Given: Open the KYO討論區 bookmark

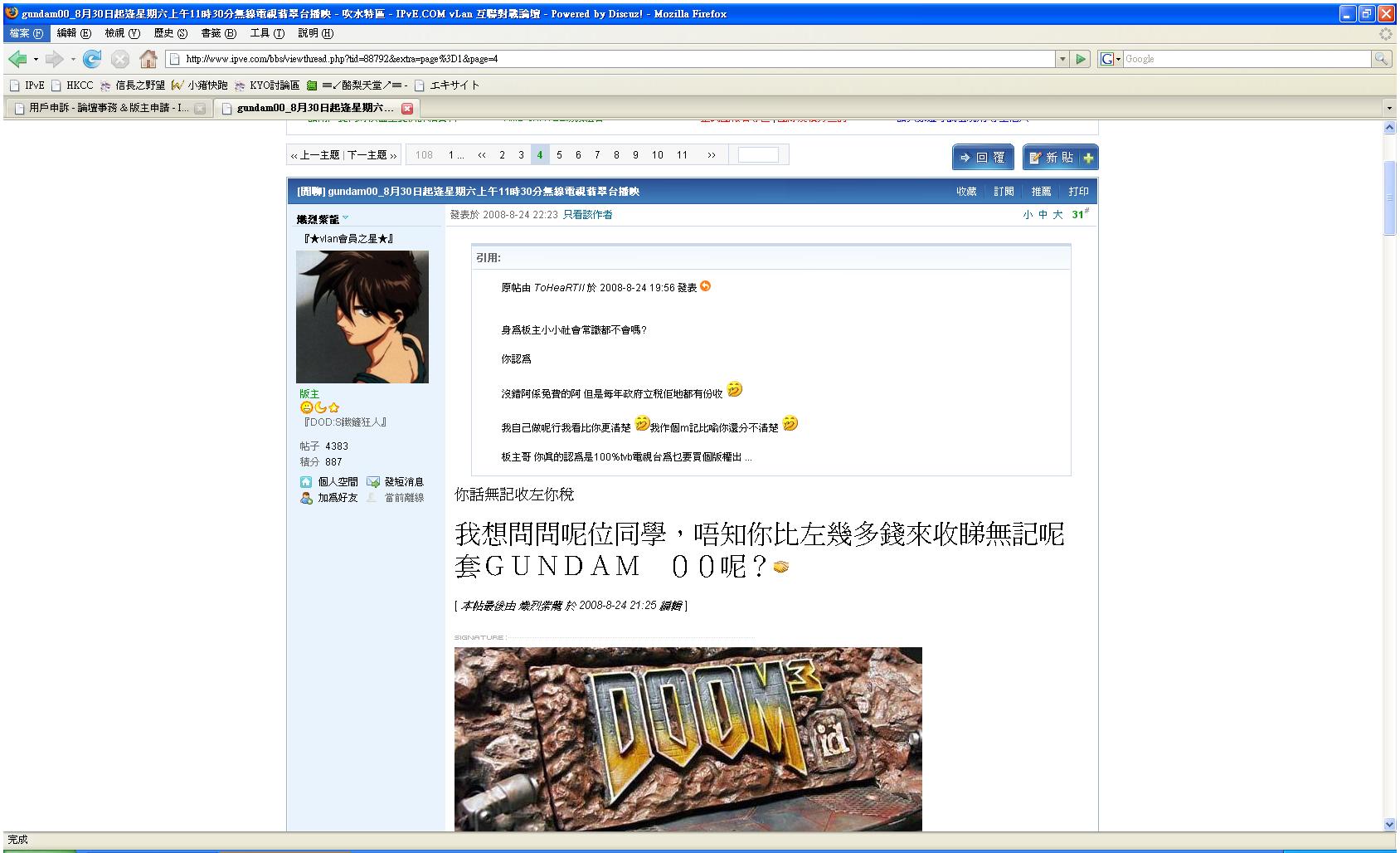Looking at the screenshot, I should point(266,85).
